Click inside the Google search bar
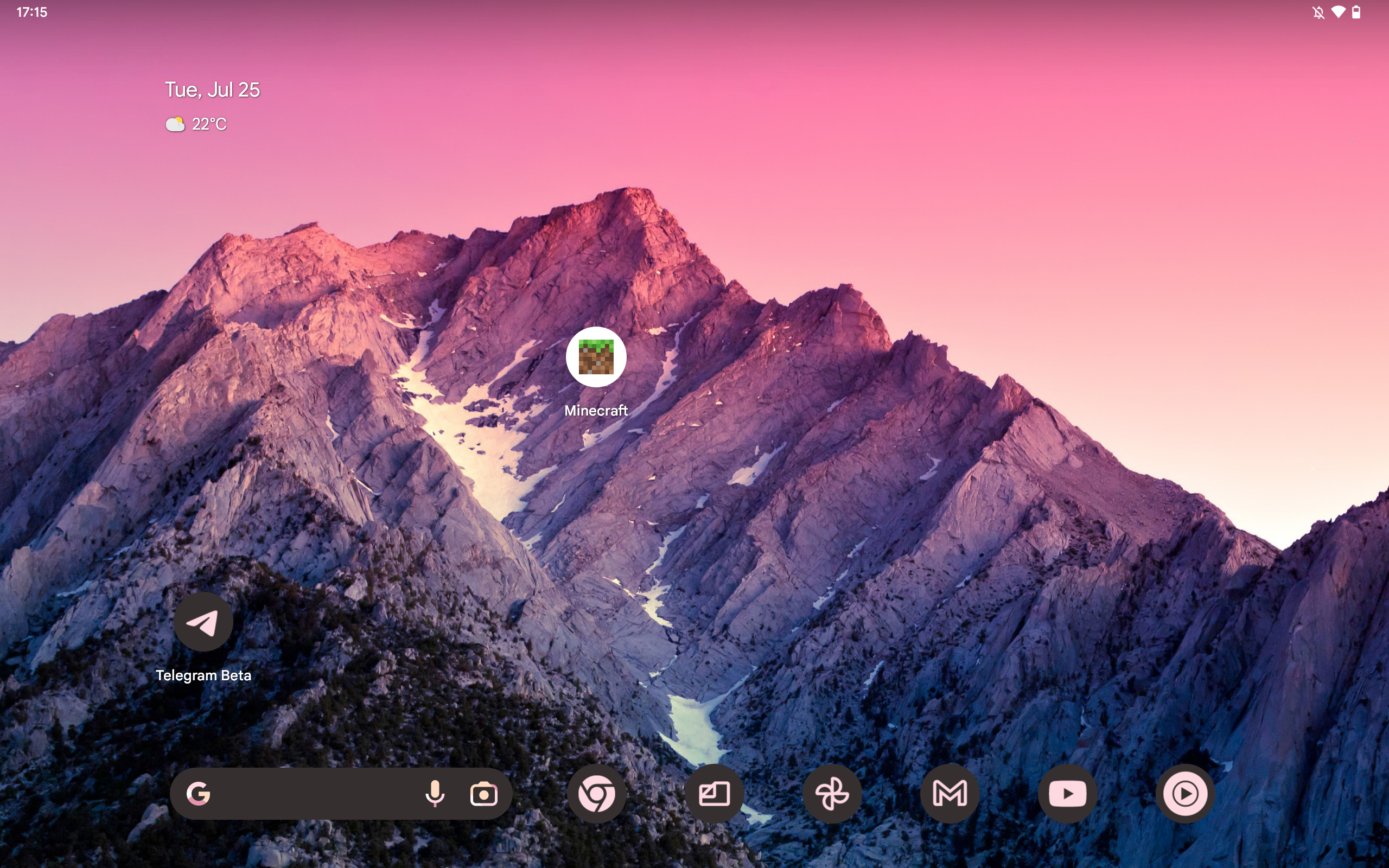This screenshot has height=868, width=1389. pos(316,793)
